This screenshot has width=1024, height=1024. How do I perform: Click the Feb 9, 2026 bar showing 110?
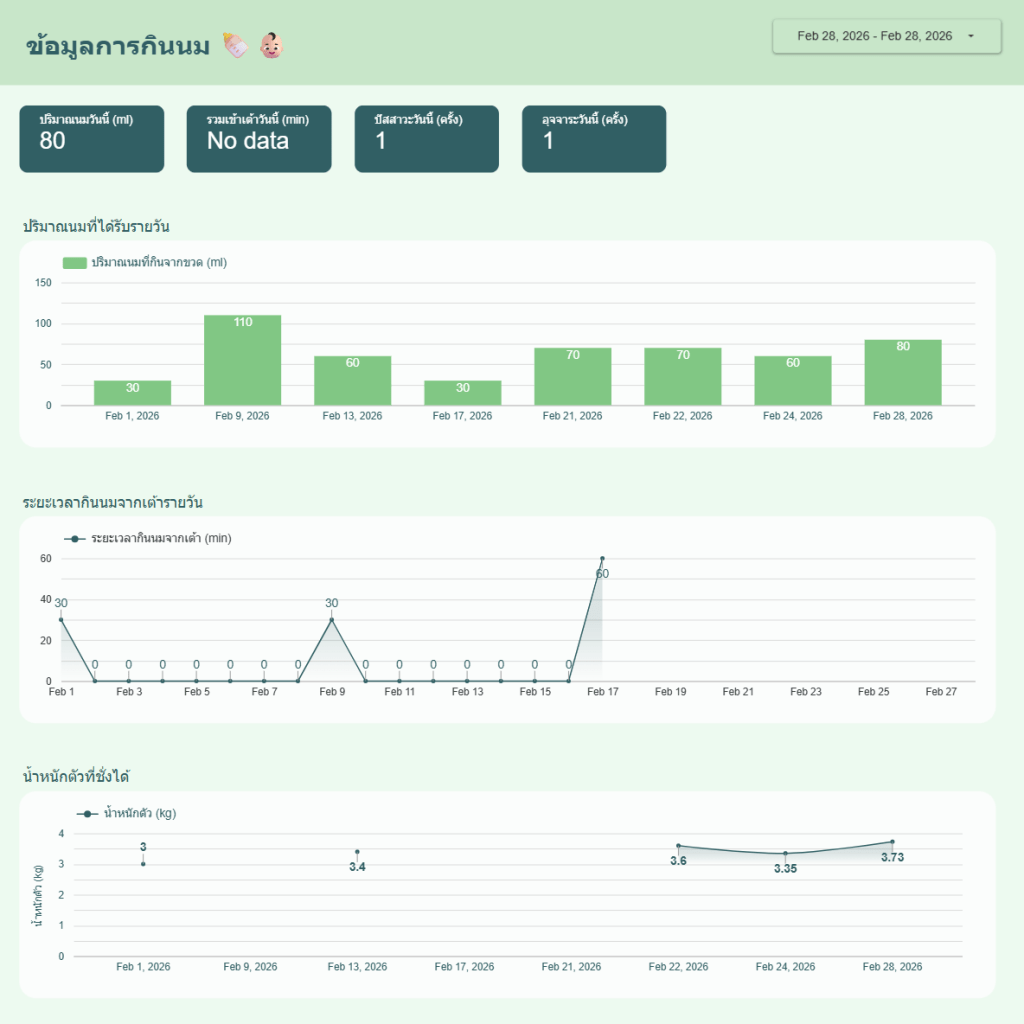click(243, 360)
